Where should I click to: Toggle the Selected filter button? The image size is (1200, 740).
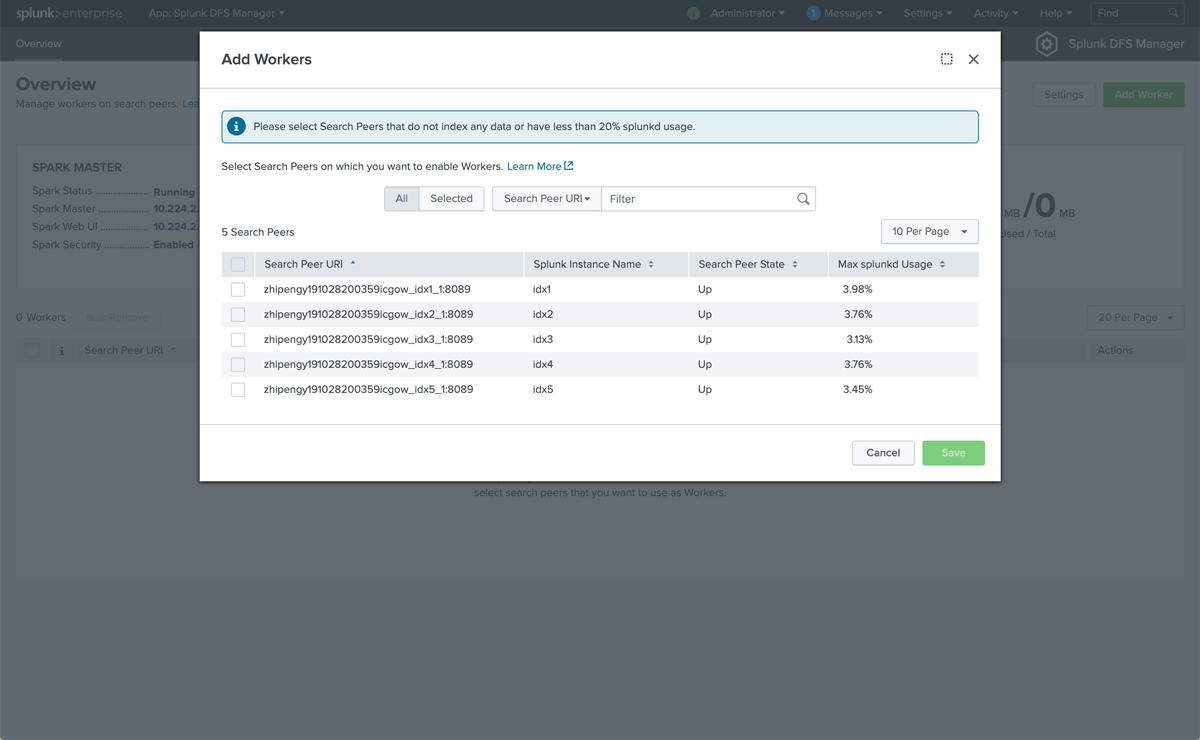coord(451,198)
